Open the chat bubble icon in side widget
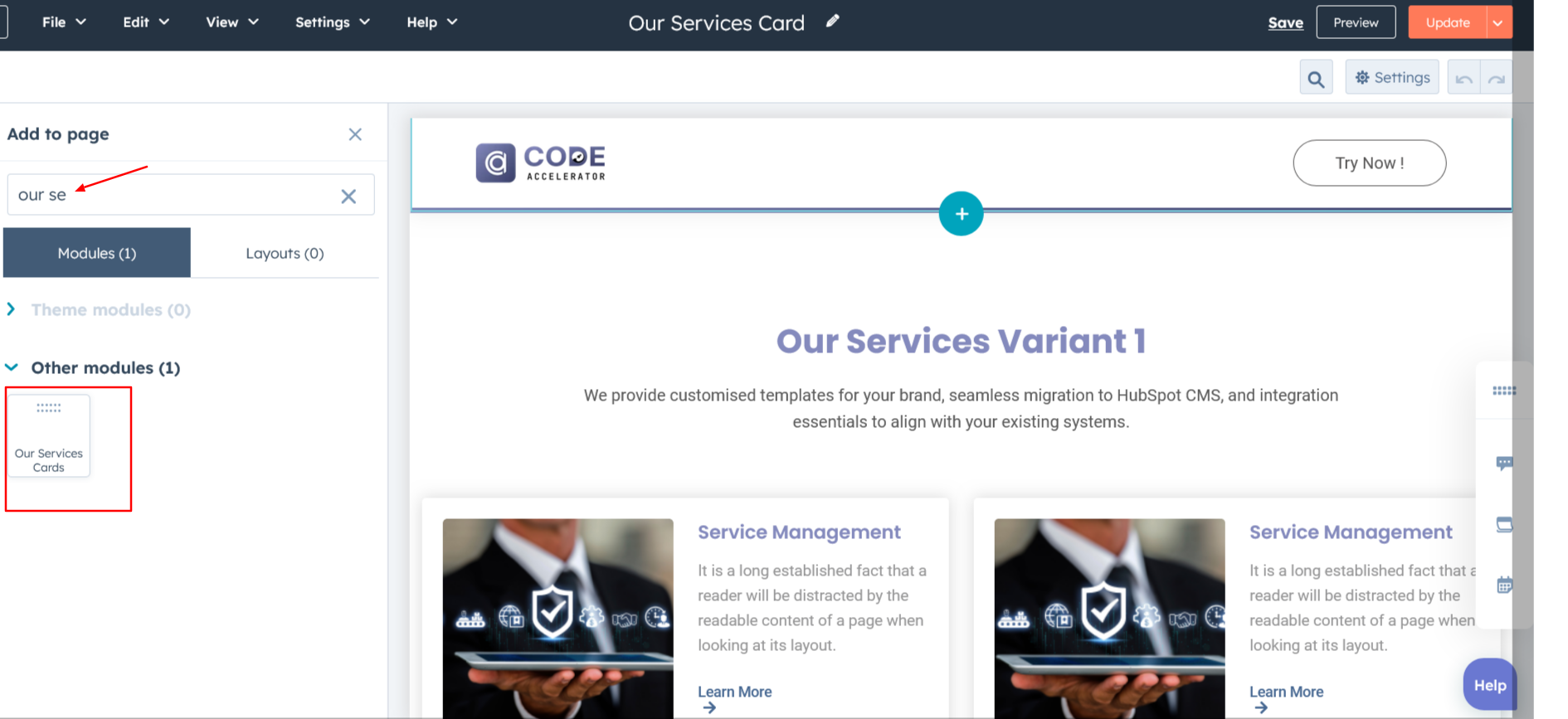 (x=1503, y=463)
